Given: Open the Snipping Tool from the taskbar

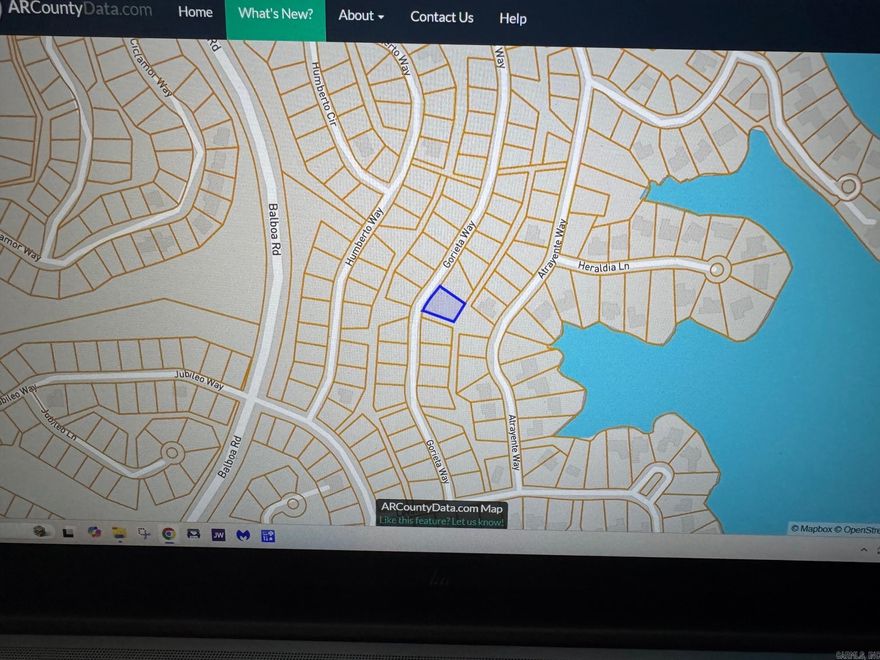Looking at the screenshot, I should (144, 534).
